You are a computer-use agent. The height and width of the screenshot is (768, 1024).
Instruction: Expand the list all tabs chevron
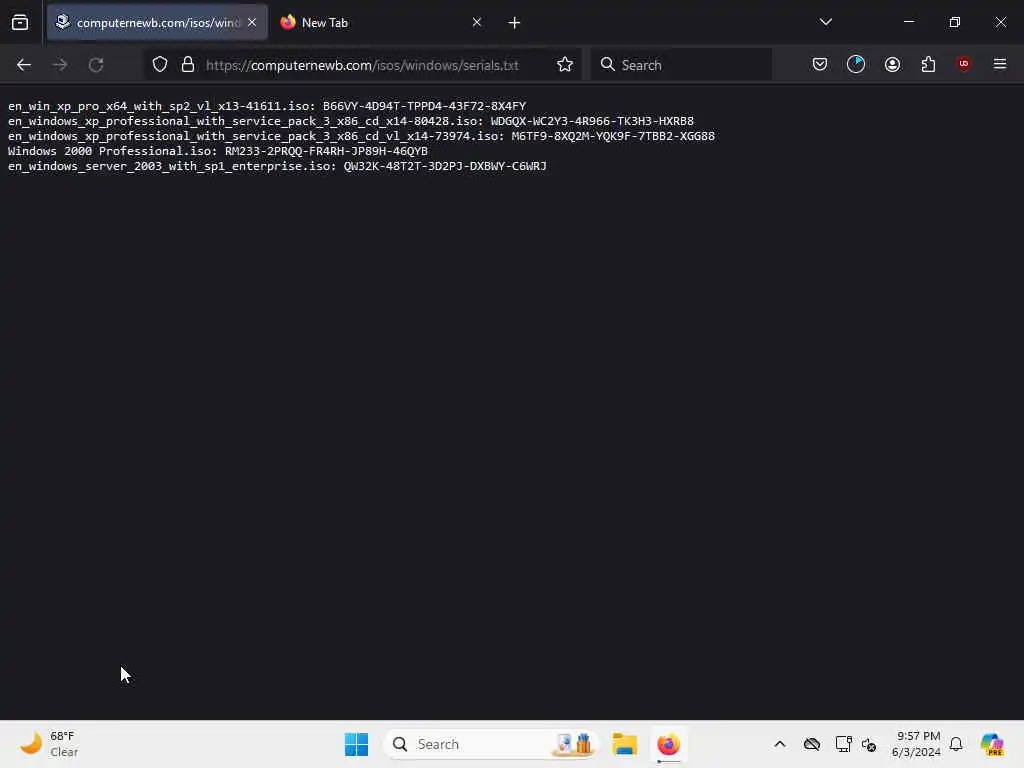point(825,22)
